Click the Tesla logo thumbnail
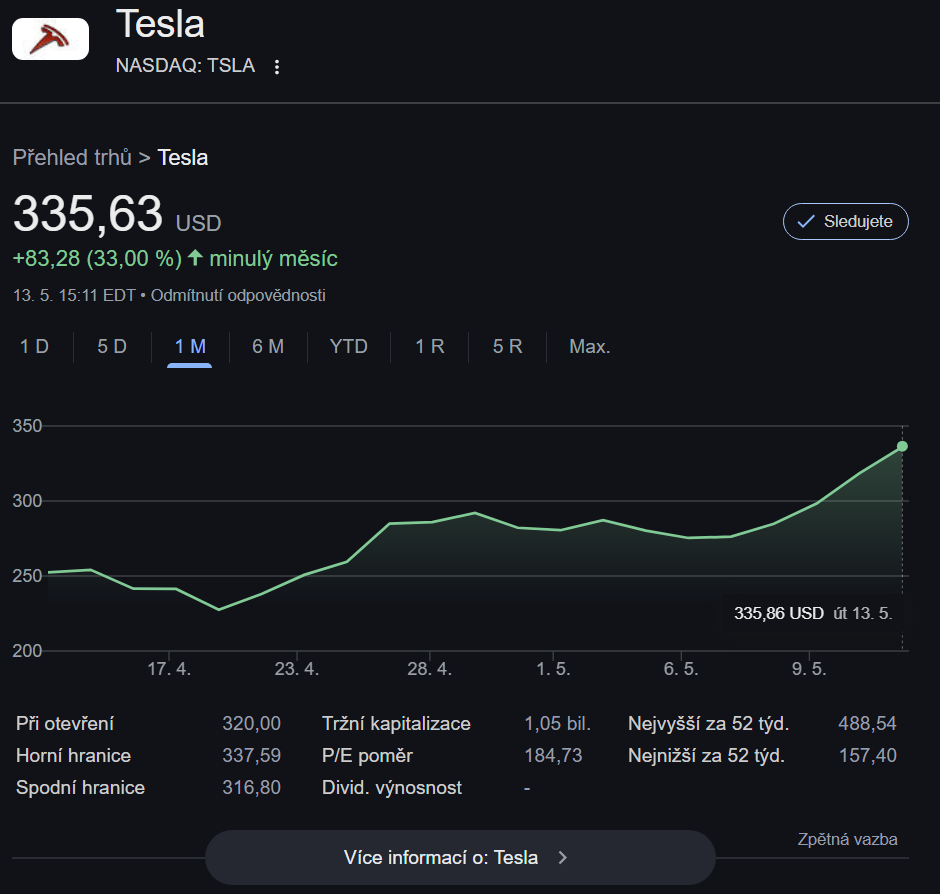940x894 pixels. tap(50, 39)
